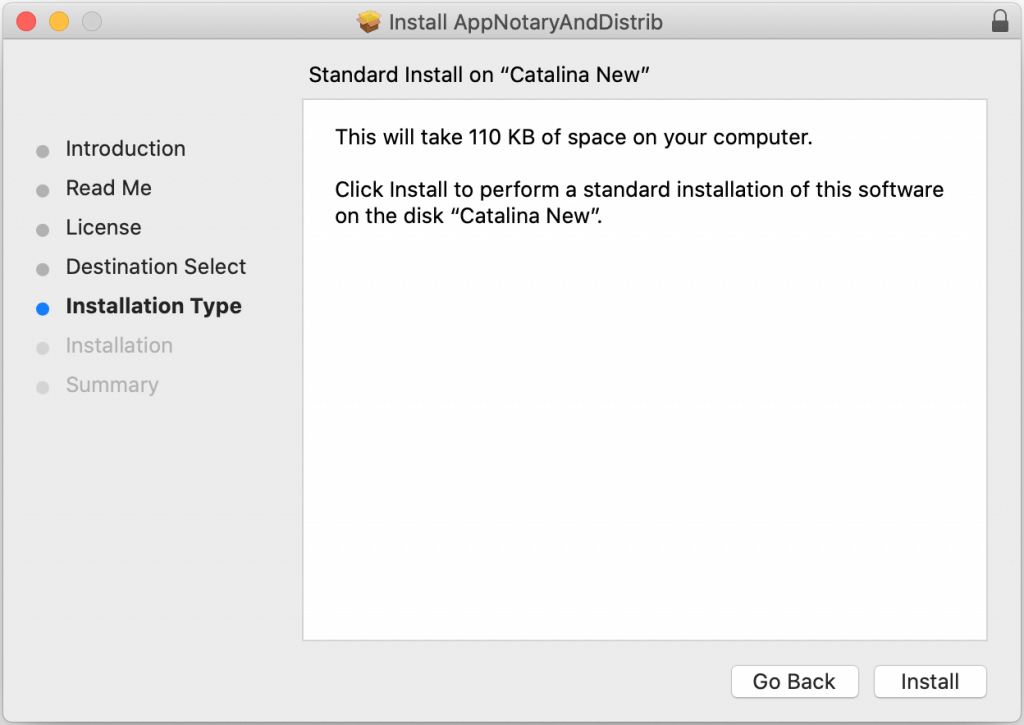1024x725 pixels.
Task: Click the dimmed Installation step label
Action: click(x=119, y=346)
